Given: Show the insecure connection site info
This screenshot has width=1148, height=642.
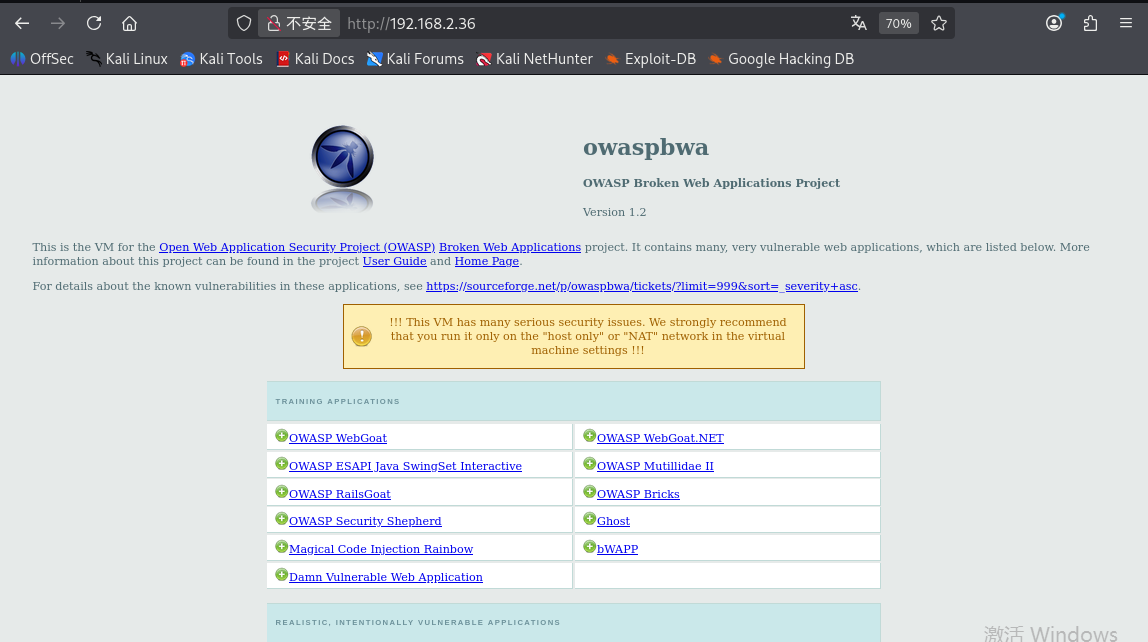Looking at the screenshot, I should coord(299,23).
